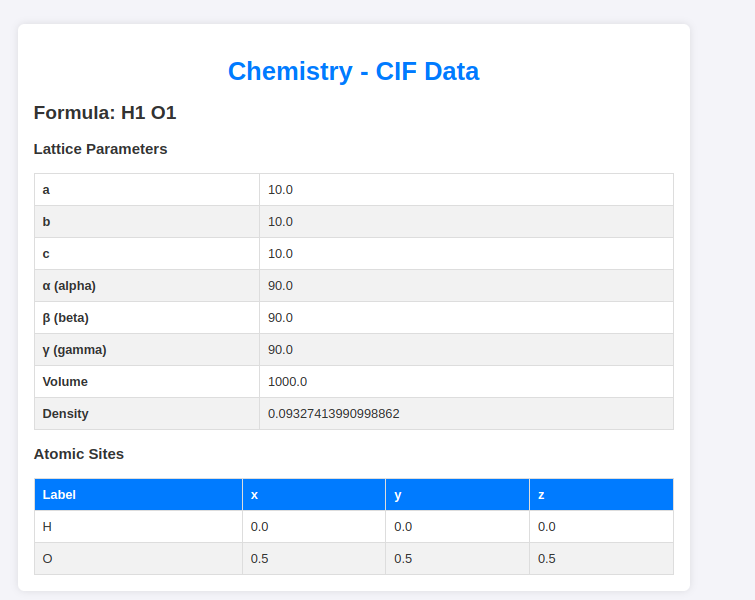Select the O atom label cell
The image size is (755, 600).
point(138,559)
